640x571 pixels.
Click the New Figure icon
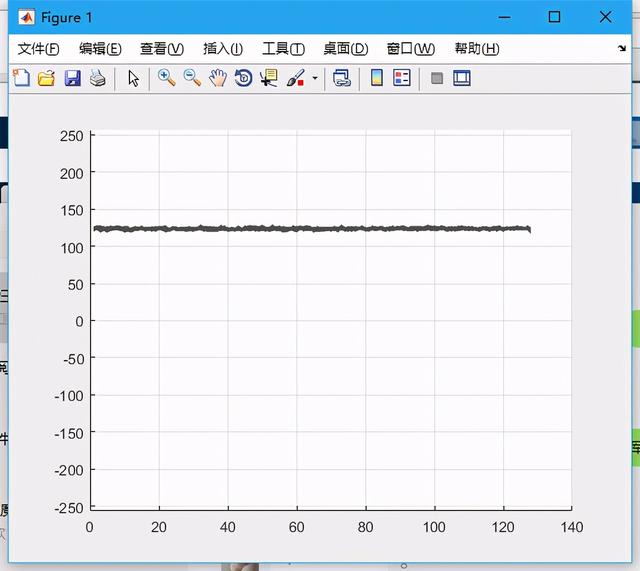20,78
